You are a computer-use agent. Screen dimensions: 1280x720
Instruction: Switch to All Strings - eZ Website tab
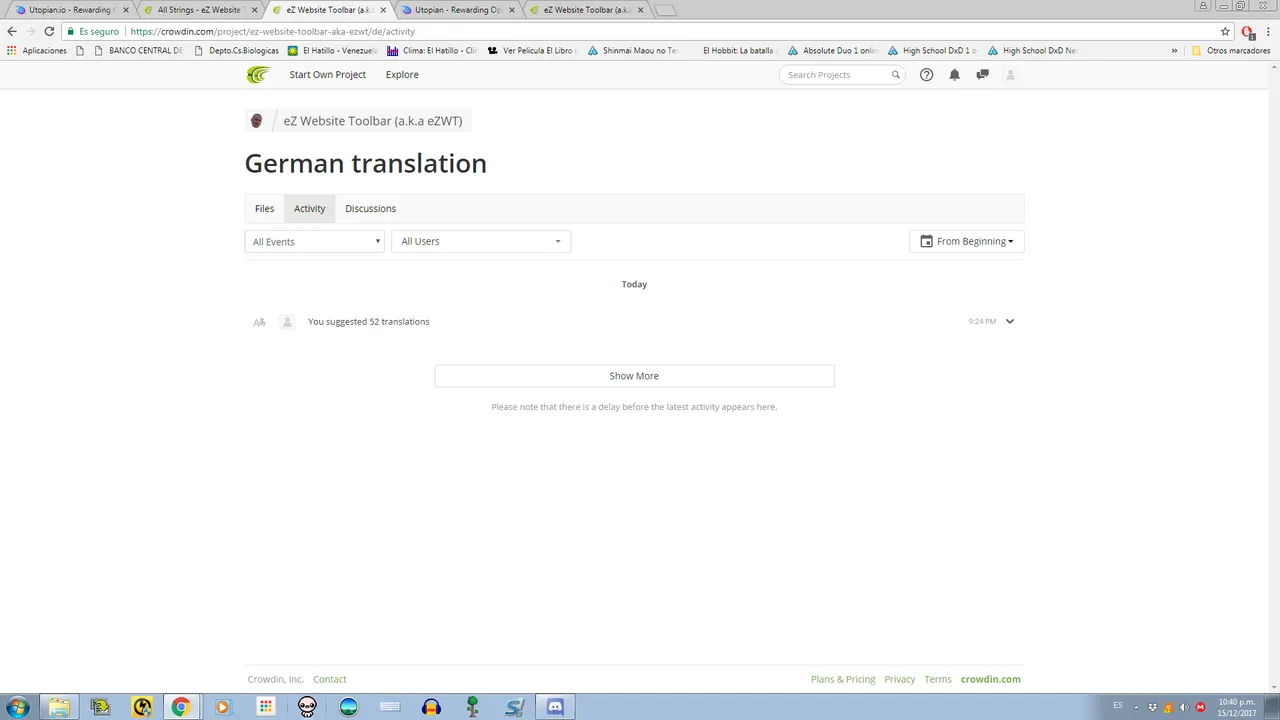tap(198, 10)
